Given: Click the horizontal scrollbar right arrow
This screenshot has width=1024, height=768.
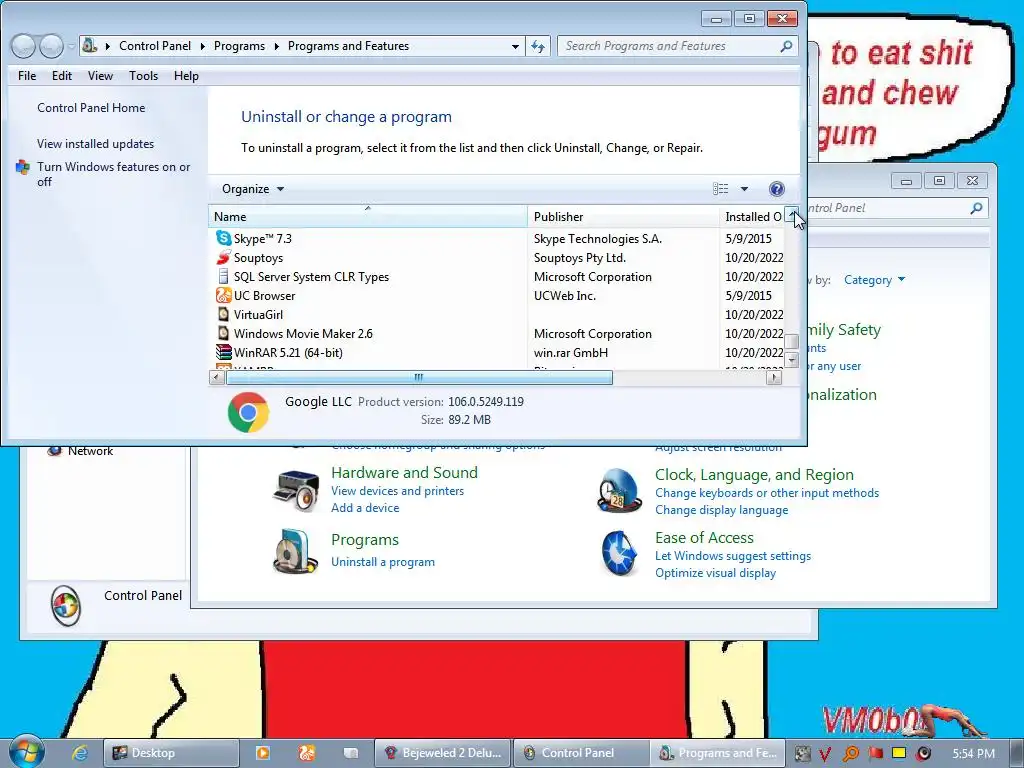Looking at the screenshot, I should coord(774,377).
